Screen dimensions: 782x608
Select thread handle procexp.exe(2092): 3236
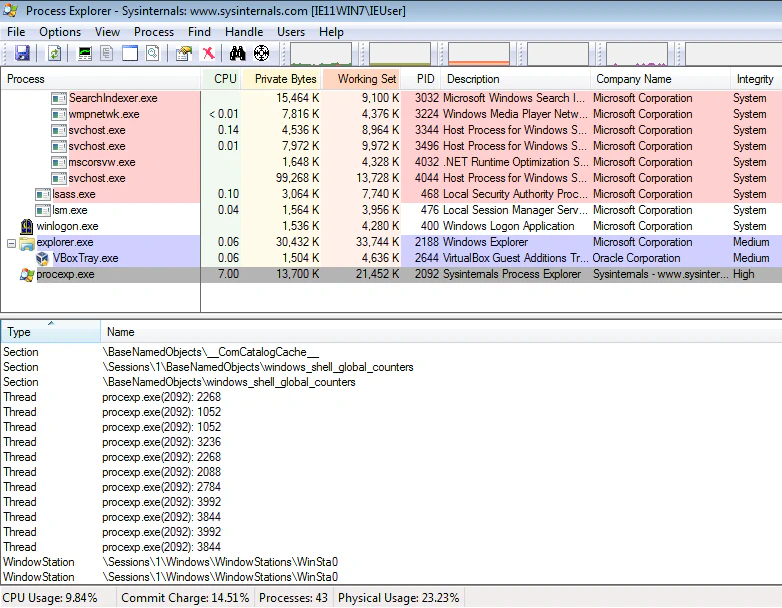pos(391,442)
